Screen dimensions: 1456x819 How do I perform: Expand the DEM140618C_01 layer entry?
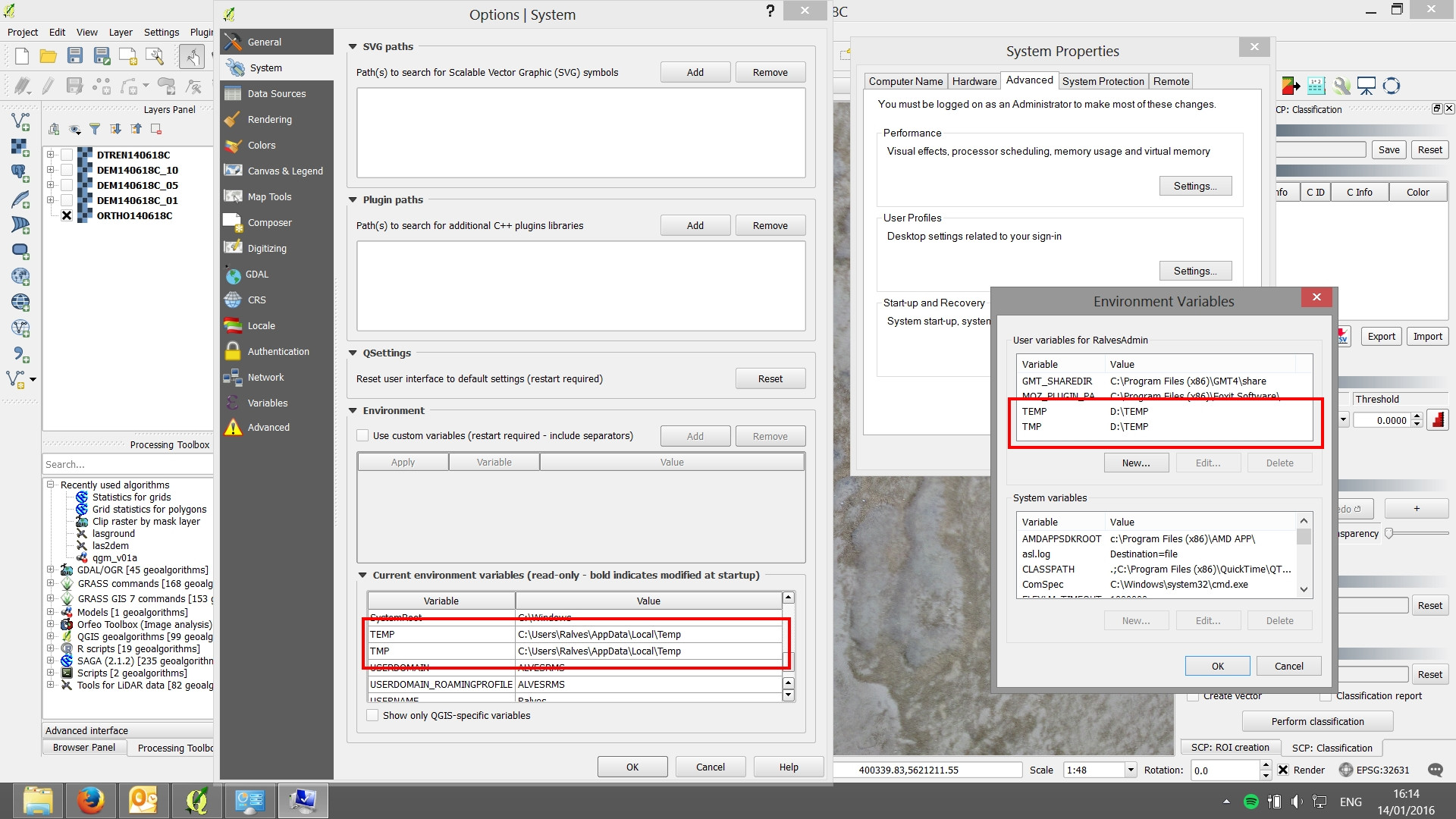pyautogui.click(x=50, y=200)
